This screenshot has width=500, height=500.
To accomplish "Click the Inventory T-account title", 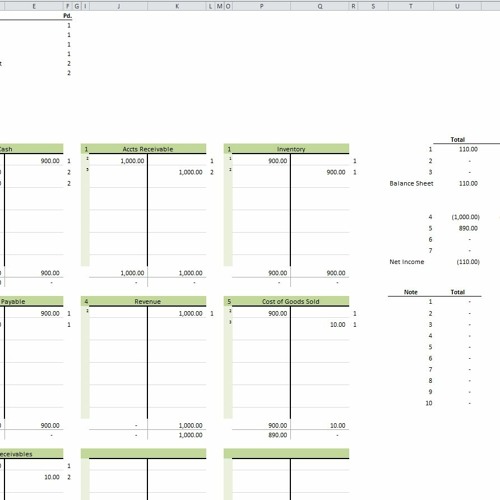I will (291, 149).
